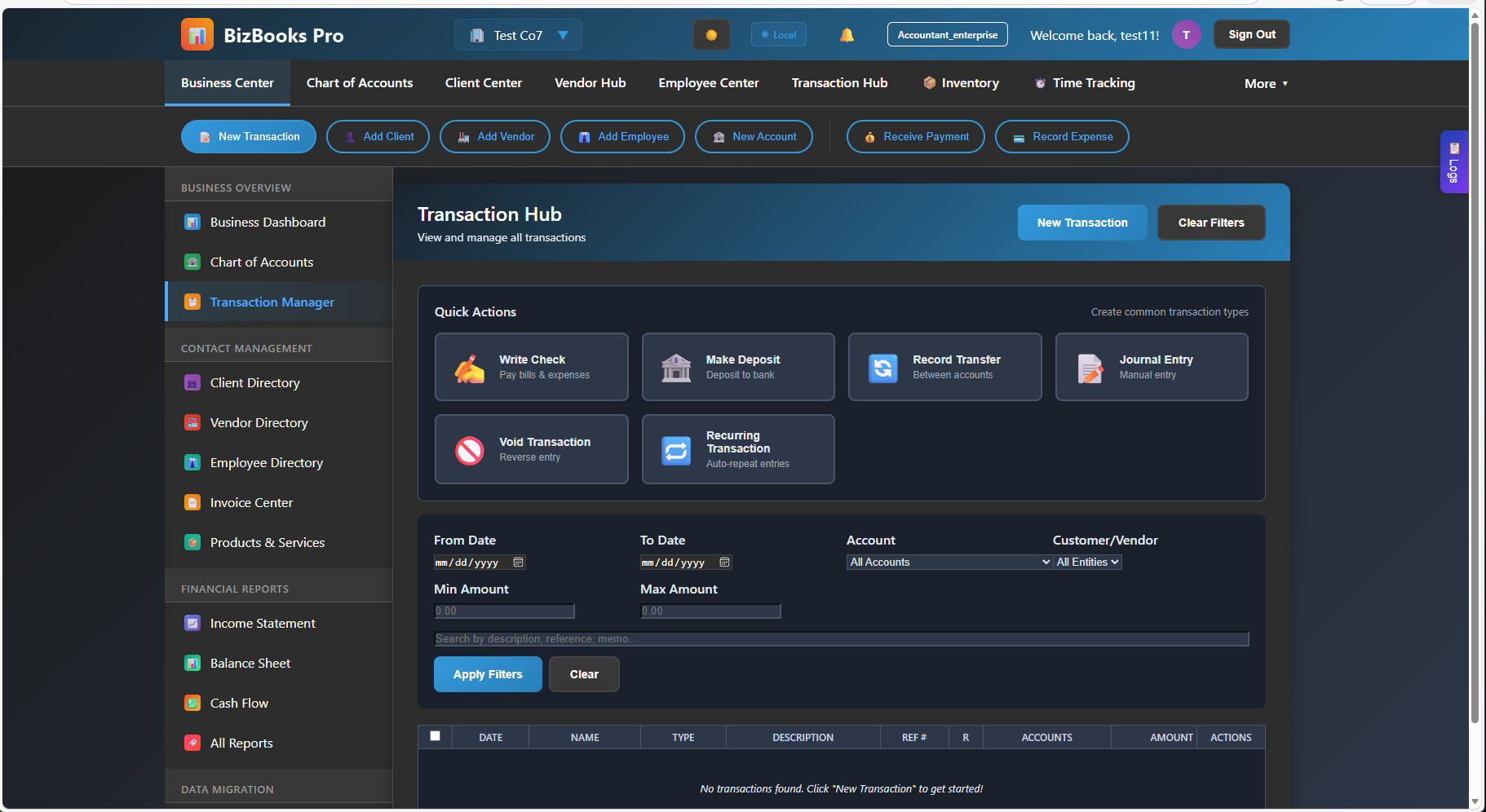Open Vendor Directory sidebar item
The image size is (1486, 812).
click(279, 422)
